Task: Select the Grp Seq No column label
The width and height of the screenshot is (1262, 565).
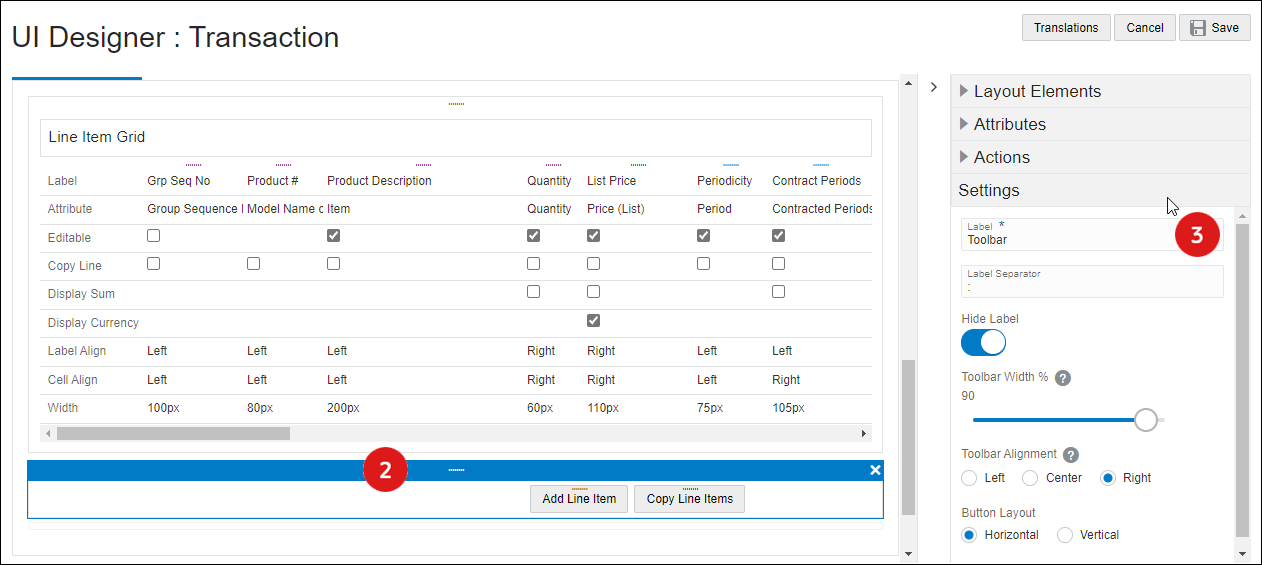Action: click(x=179, y=181)
